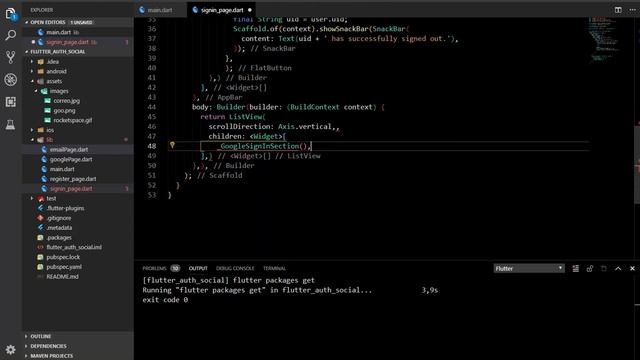Open flutter_auth_social.iml file

click(x=78, y=247)
